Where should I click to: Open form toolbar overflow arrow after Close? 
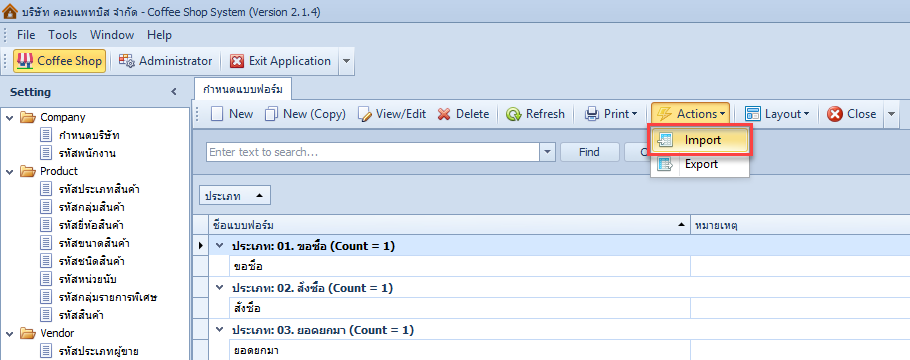coord(891,114)
